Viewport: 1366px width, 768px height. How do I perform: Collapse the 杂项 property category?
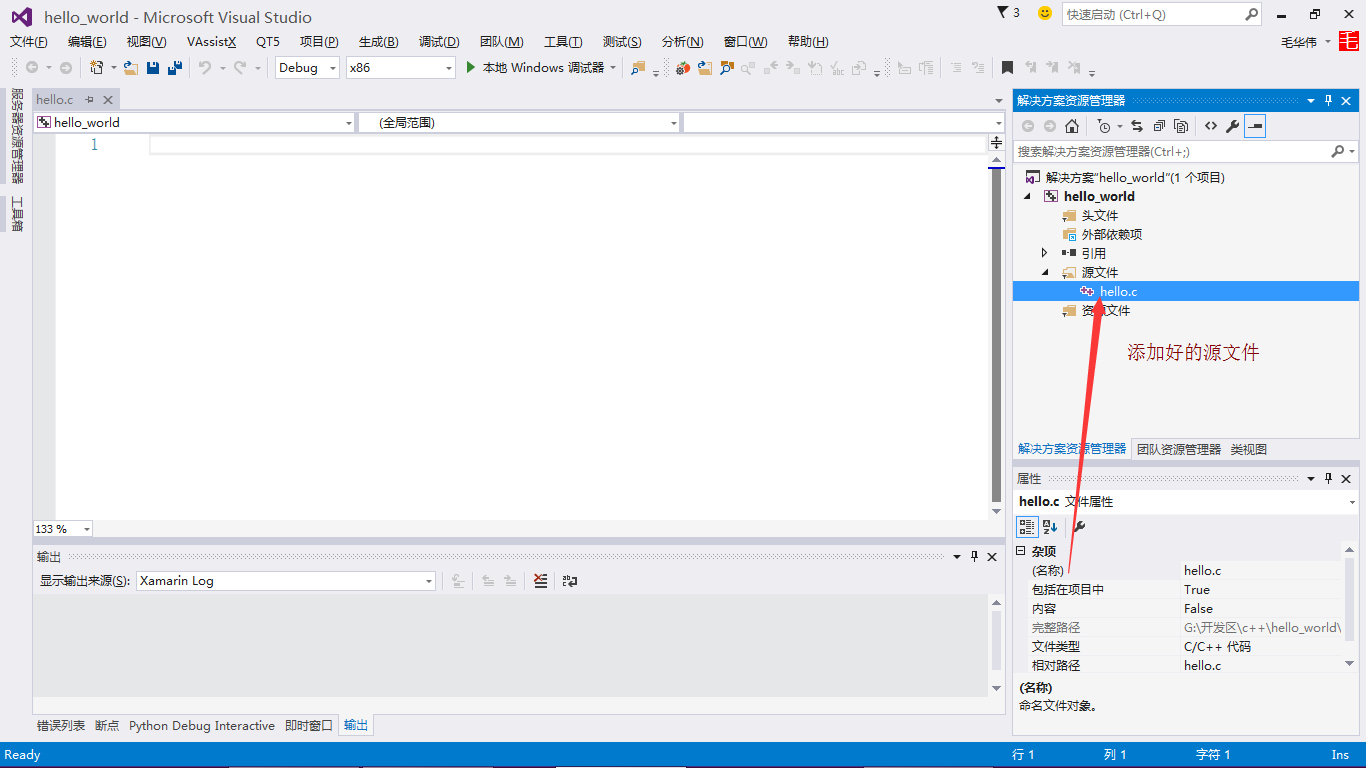[1021, 551]
